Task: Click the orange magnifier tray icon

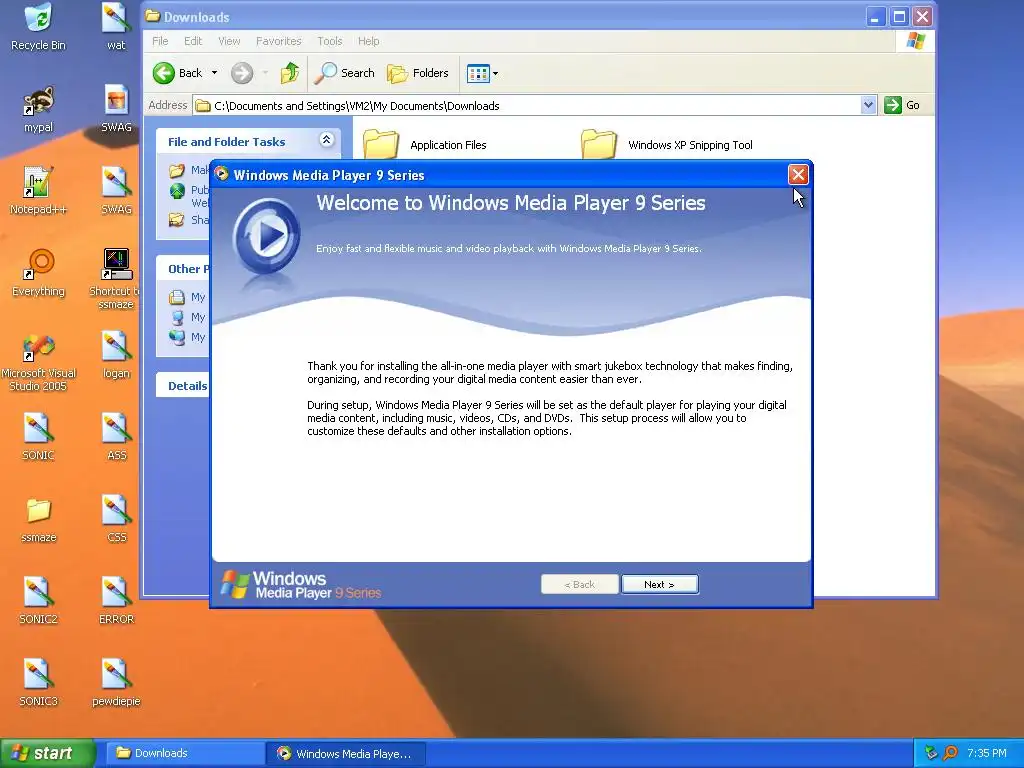Action: coord(950,753)
